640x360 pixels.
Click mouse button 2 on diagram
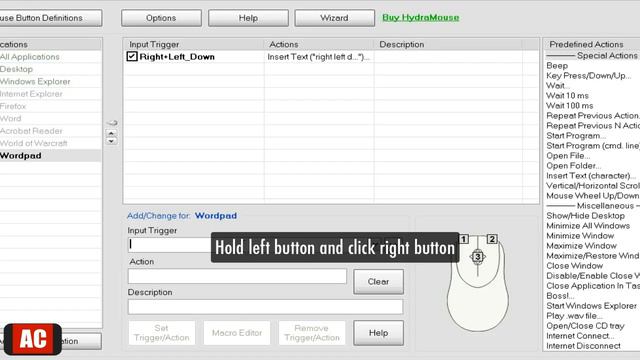click(492, 239)
